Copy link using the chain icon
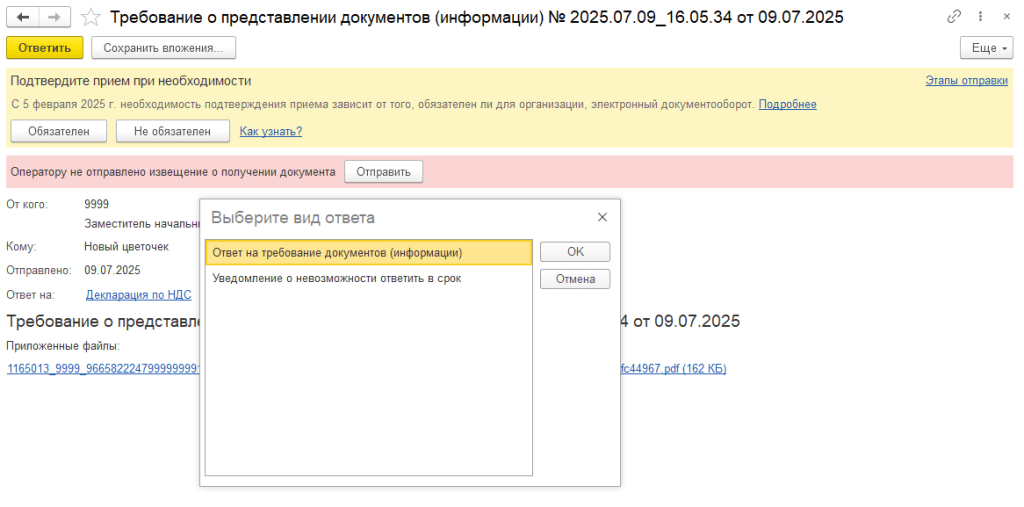This screenshot has width=1024, height=507. (x=955, y=17)
